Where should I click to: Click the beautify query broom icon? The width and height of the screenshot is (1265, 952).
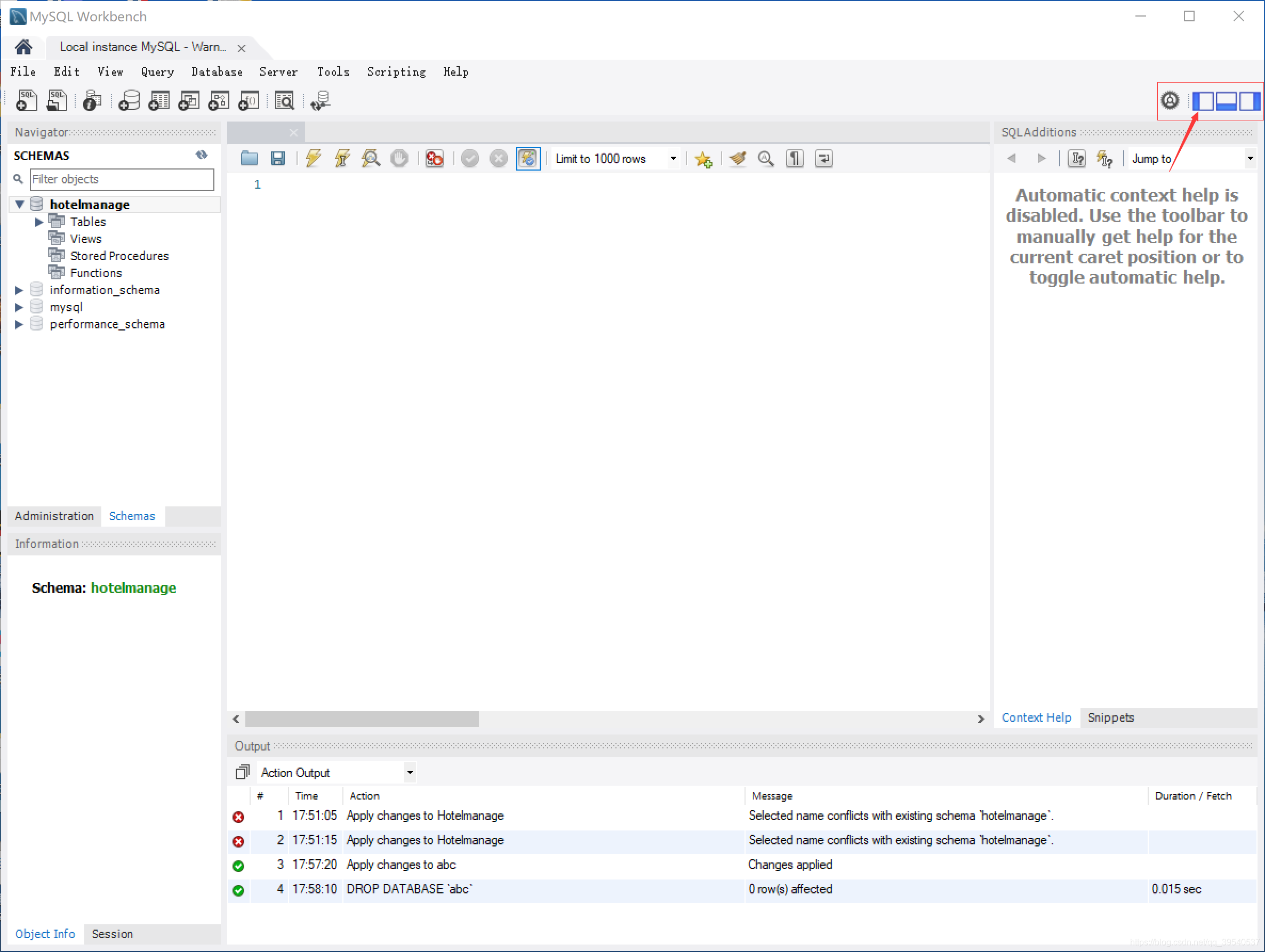[x=738, y=158]
